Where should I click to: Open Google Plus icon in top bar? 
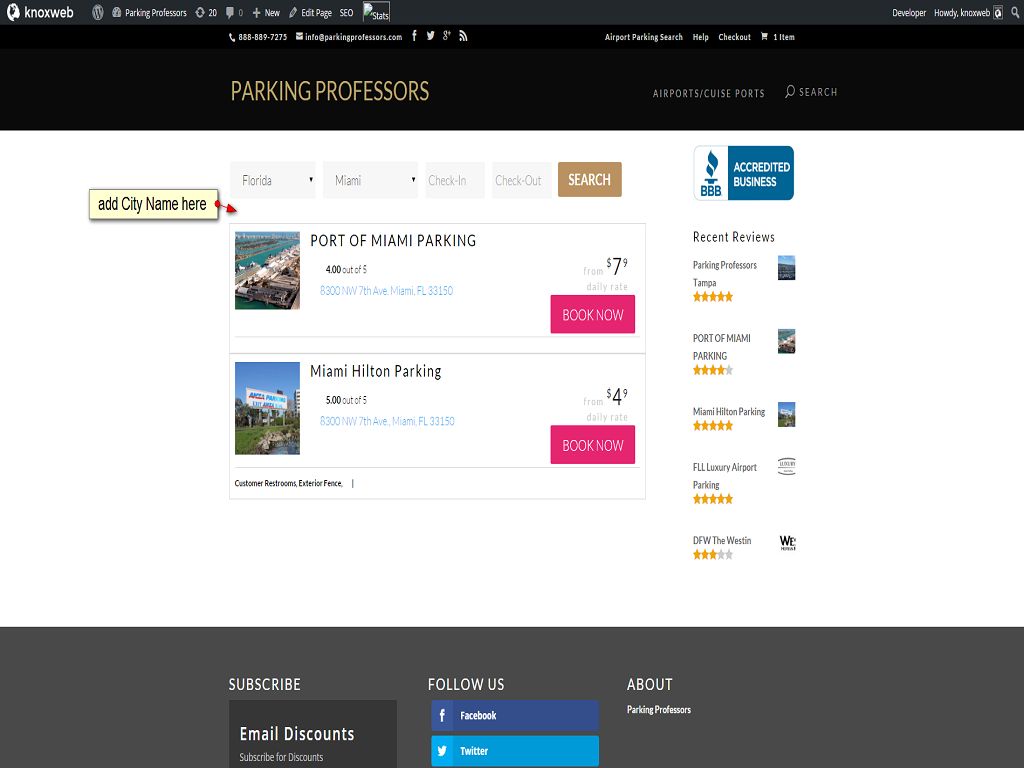[447, 36]
